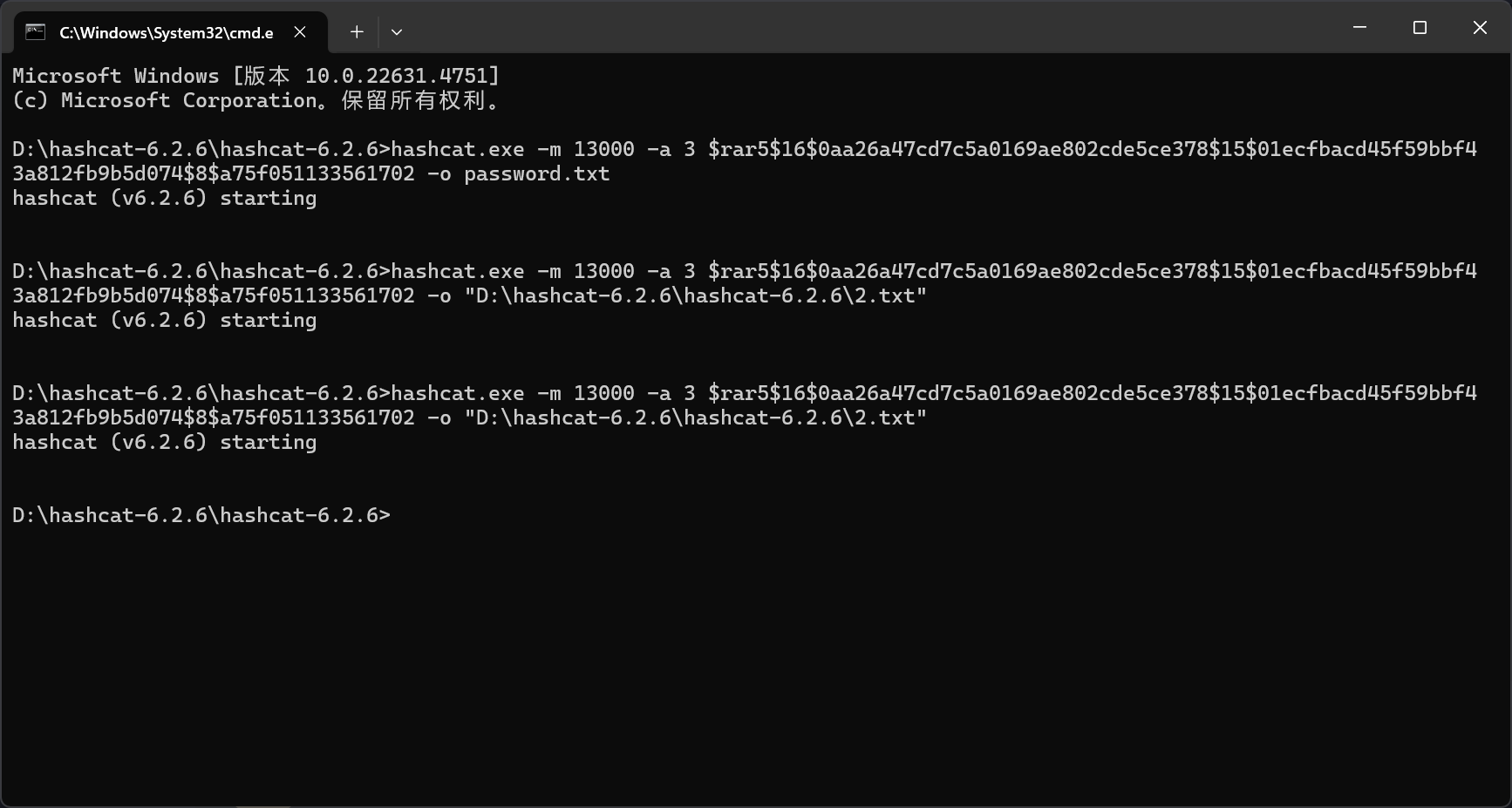The image size is (1512, 808).
Task: Click password.txt in the first command
Action: tap(536, 173)
